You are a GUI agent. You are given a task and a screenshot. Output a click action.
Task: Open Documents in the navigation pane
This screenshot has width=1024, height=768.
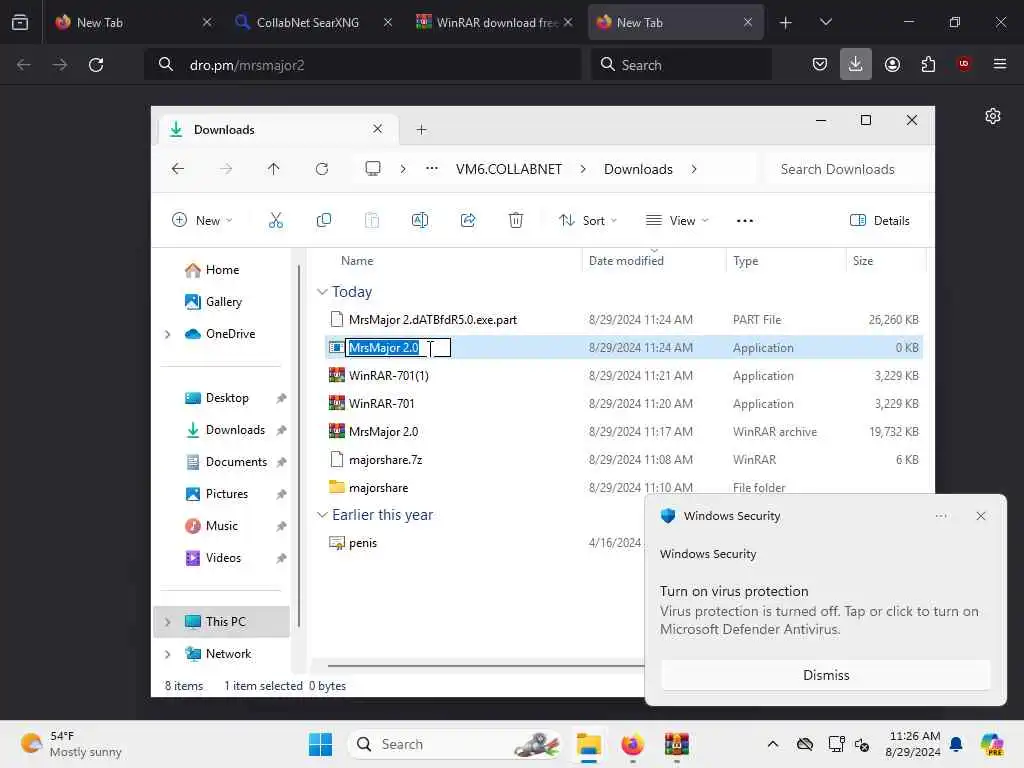click(236, 462)
